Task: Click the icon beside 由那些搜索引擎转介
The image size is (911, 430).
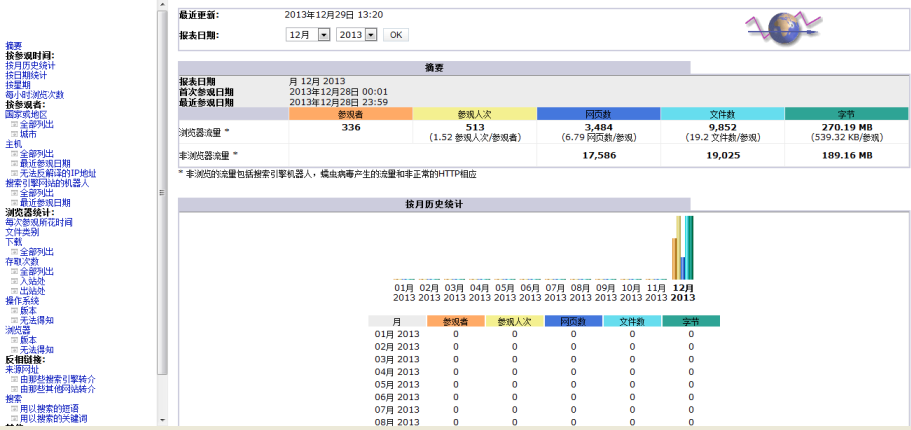Action: [x=14, y=380]
